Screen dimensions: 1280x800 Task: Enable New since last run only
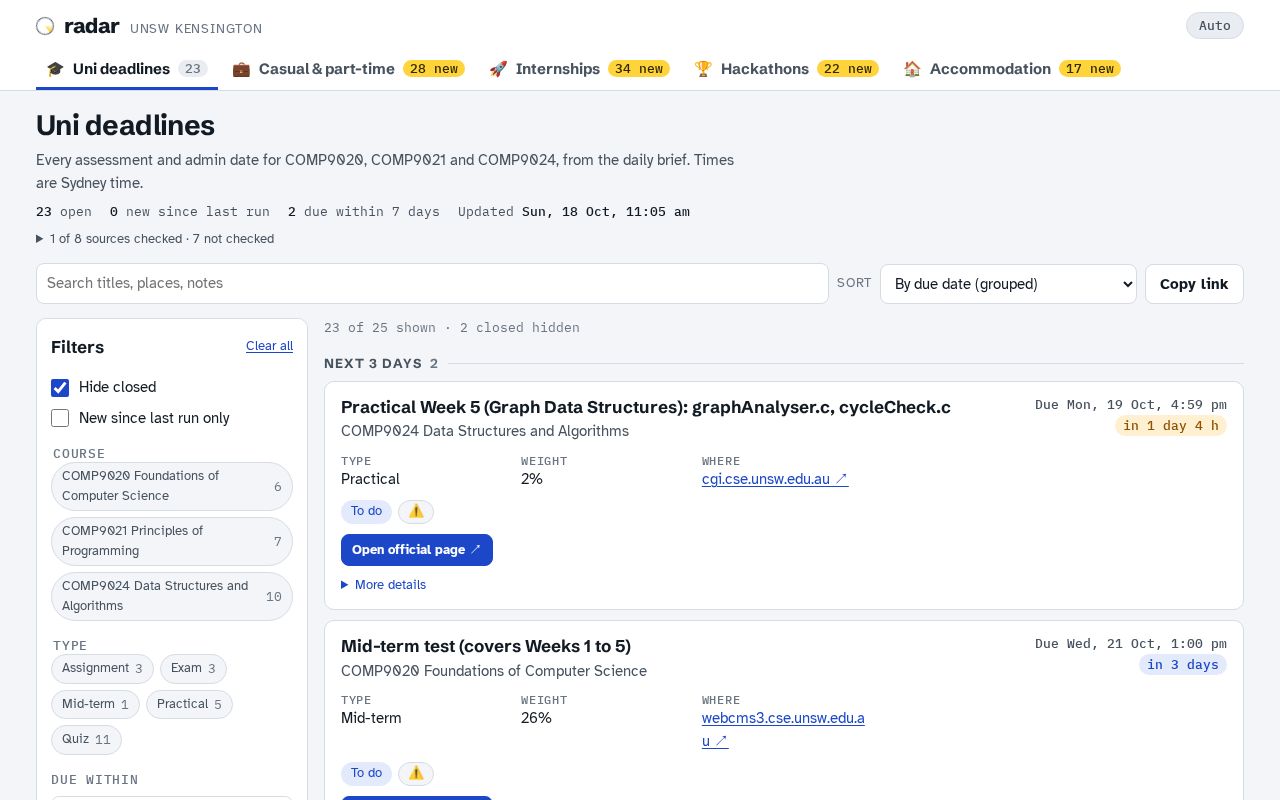pyautogui.click(x=60, y=418)
